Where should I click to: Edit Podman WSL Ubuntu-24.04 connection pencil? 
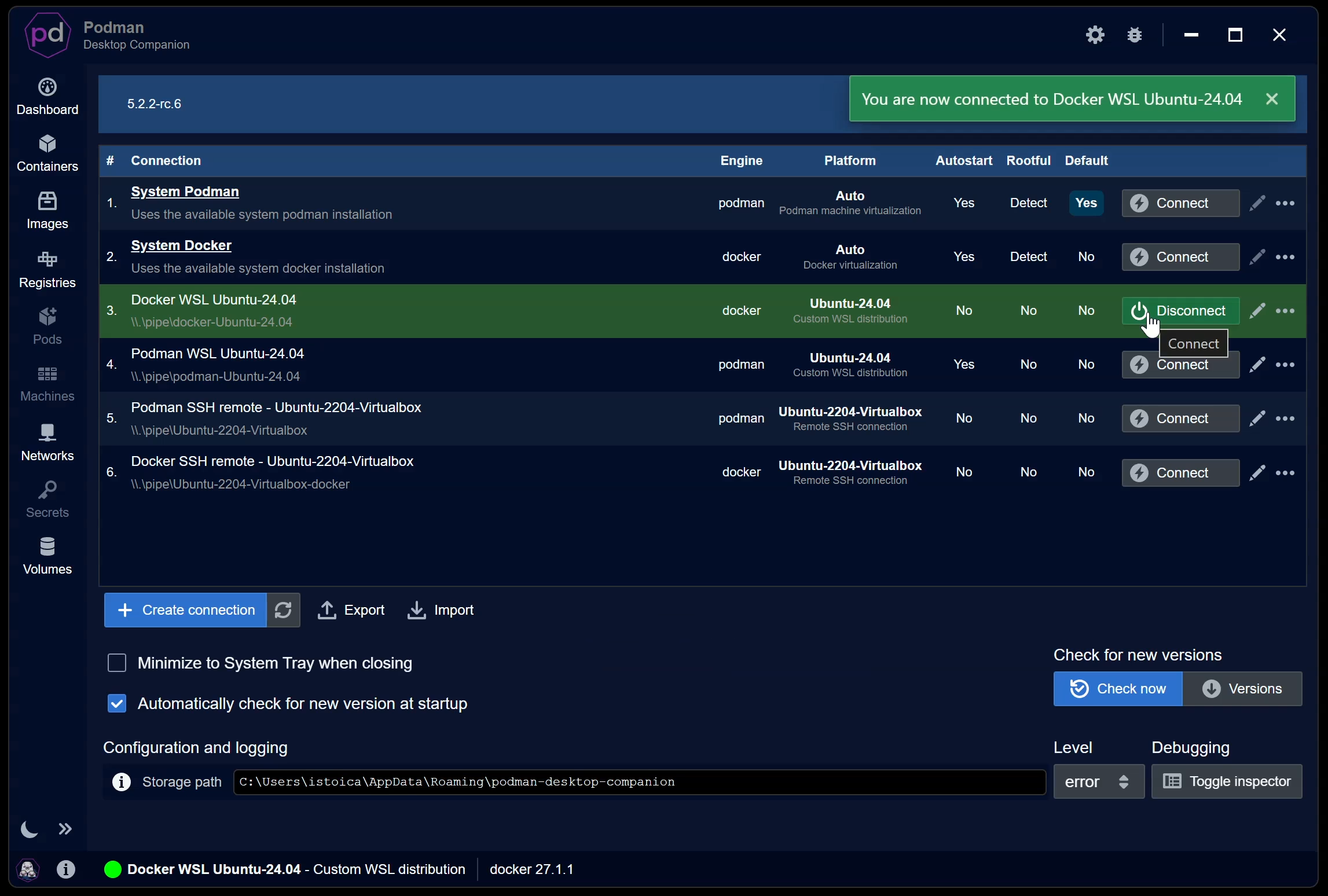(1257, 365)
